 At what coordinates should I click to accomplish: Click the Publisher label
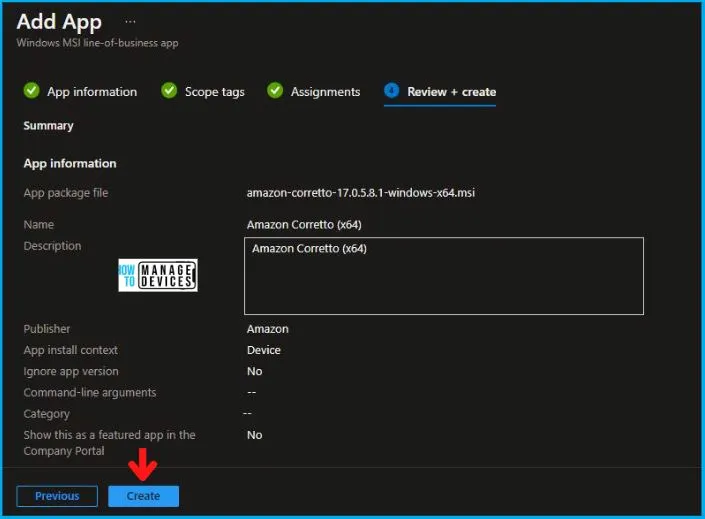[47, 329]
